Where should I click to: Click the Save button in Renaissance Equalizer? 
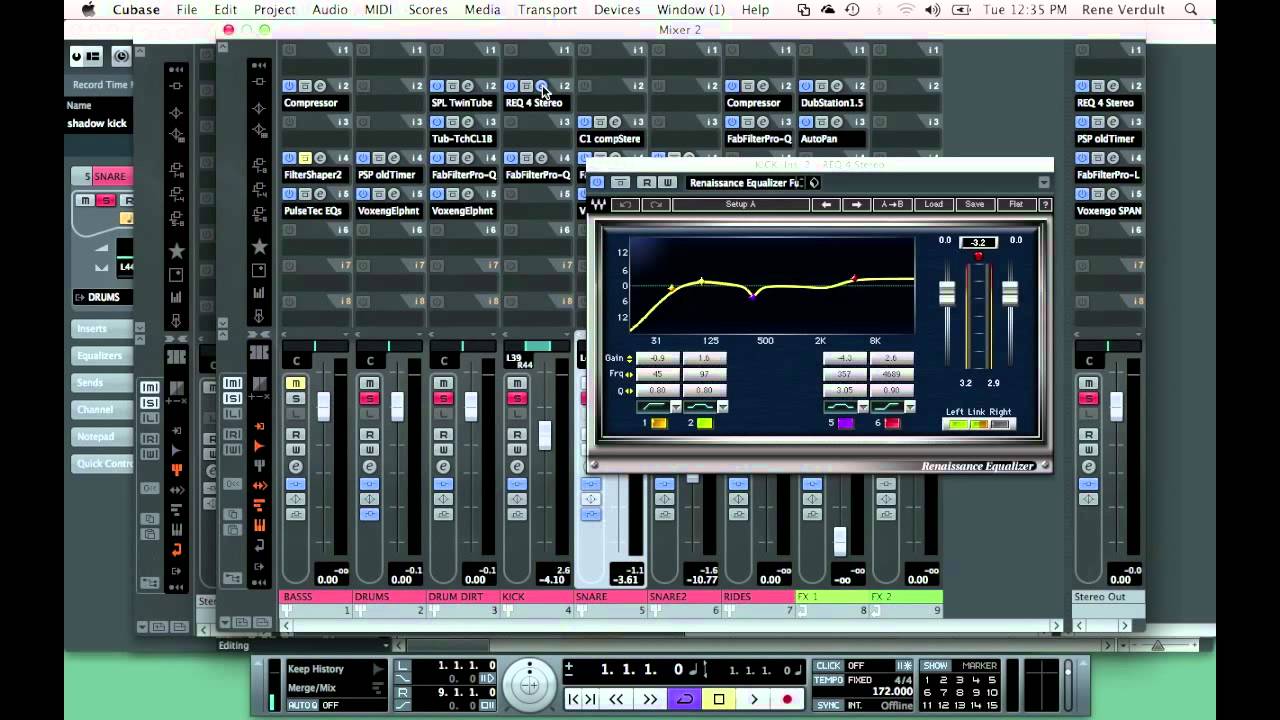point(975,204)
